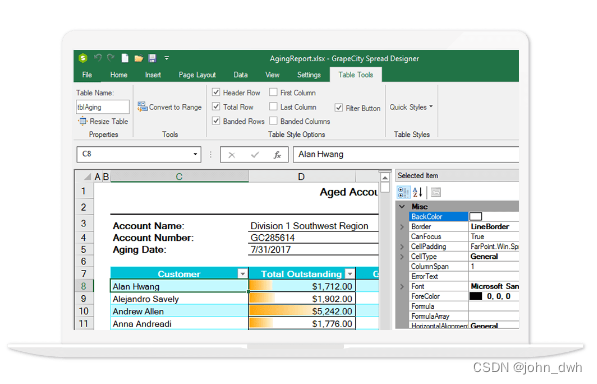Click the Resize Table button label
Viewport: 597px width, 384px height.
109,121
